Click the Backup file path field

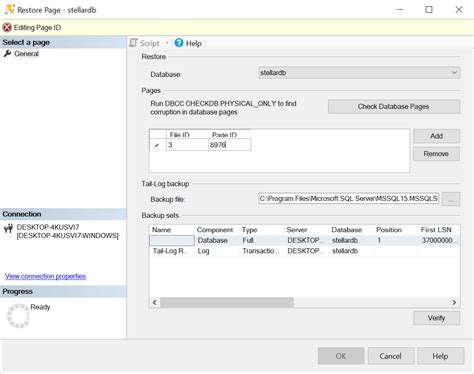point(349,199)
